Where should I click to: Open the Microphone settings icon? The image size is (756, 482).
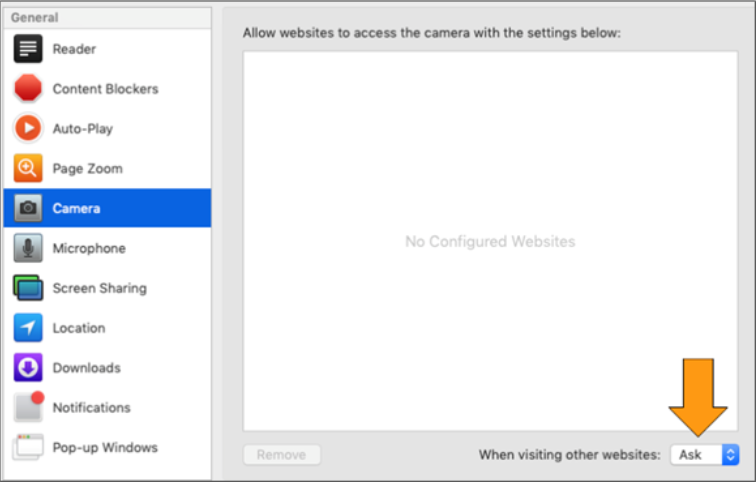tap(28, 248)
